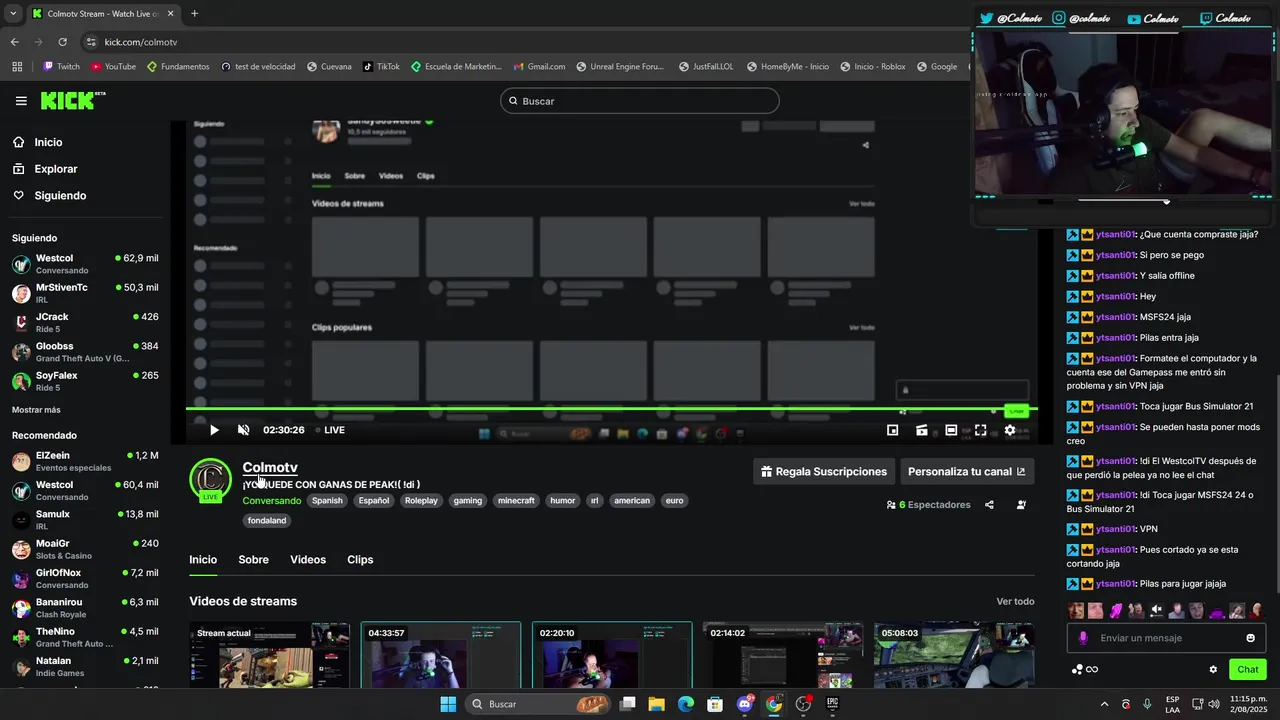Click Regala Suscripciones button

click(x=823, y=471)
